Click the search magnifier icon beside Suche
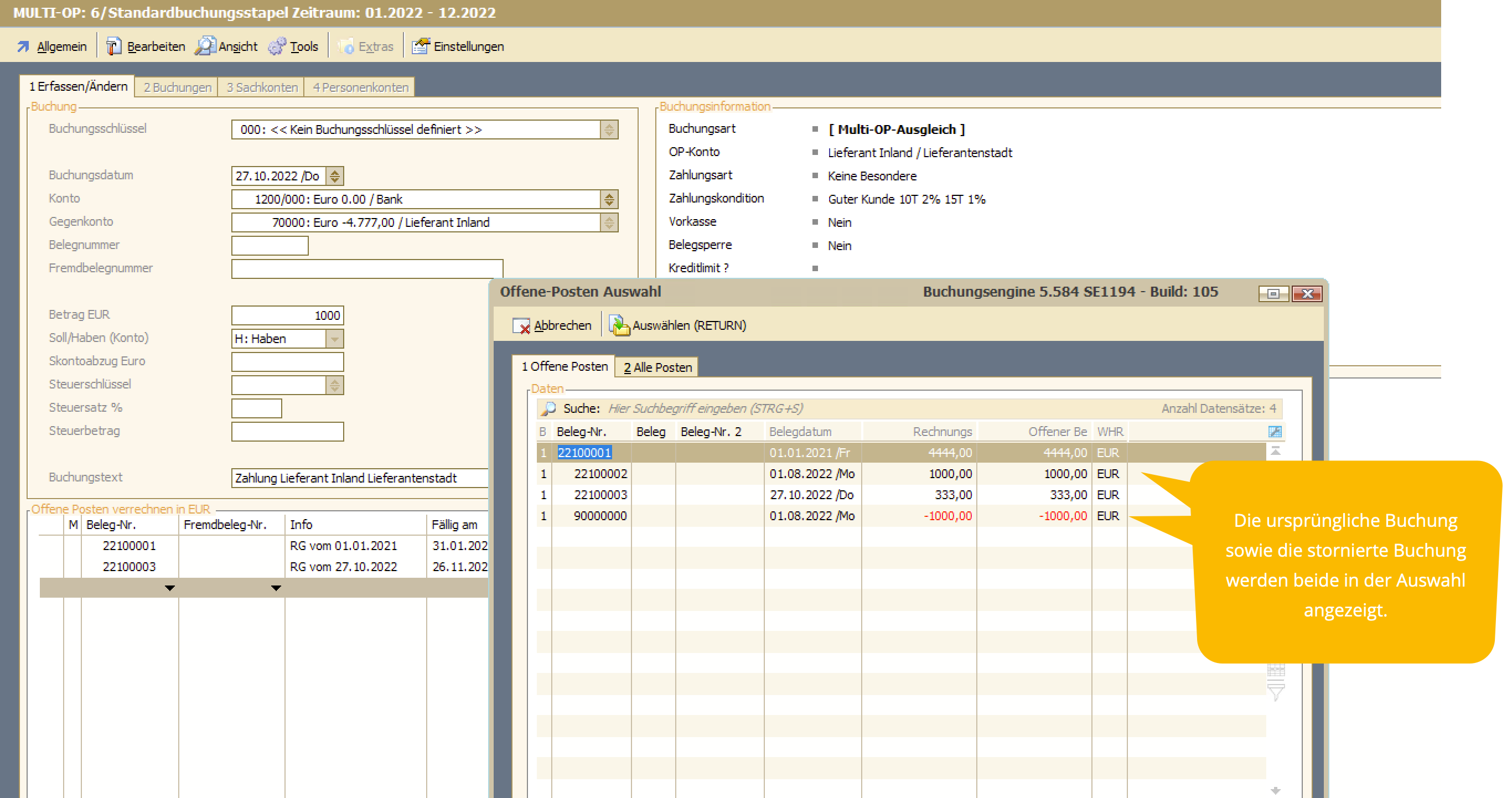This screenshot has height=798, width=1512. tap(549, 408)
